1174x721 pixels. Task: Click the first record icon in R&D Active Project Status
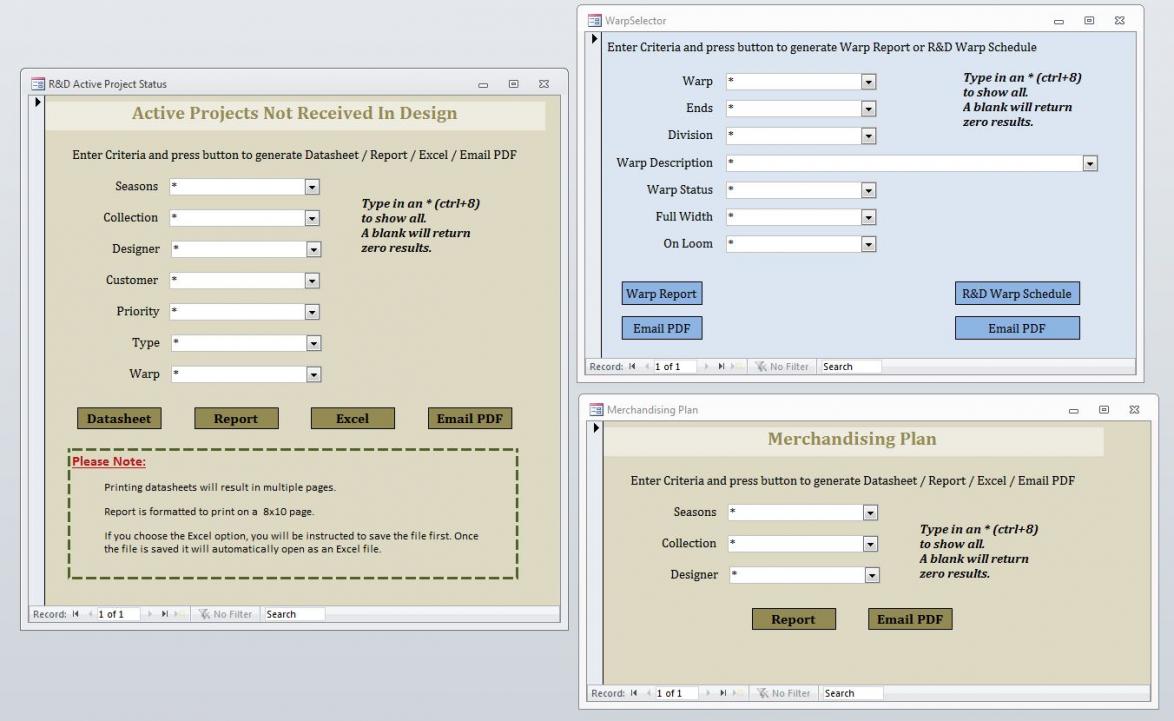pyautogui.click(x=76, y=614)
